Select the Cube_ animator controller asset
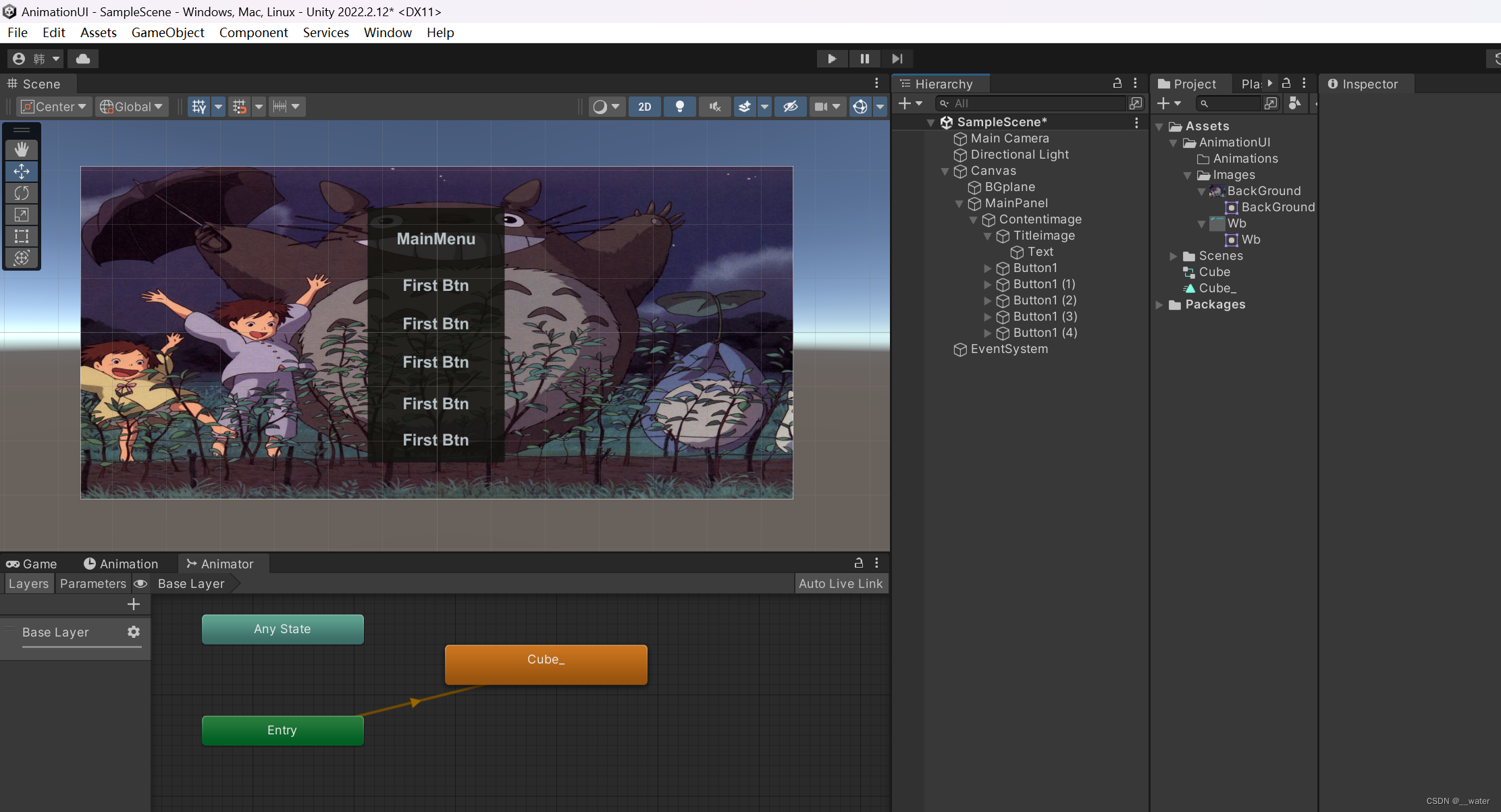Image resolution: width=1501 pixels, height=812 pixels. pyautogui.click(x=1217, y=288)
